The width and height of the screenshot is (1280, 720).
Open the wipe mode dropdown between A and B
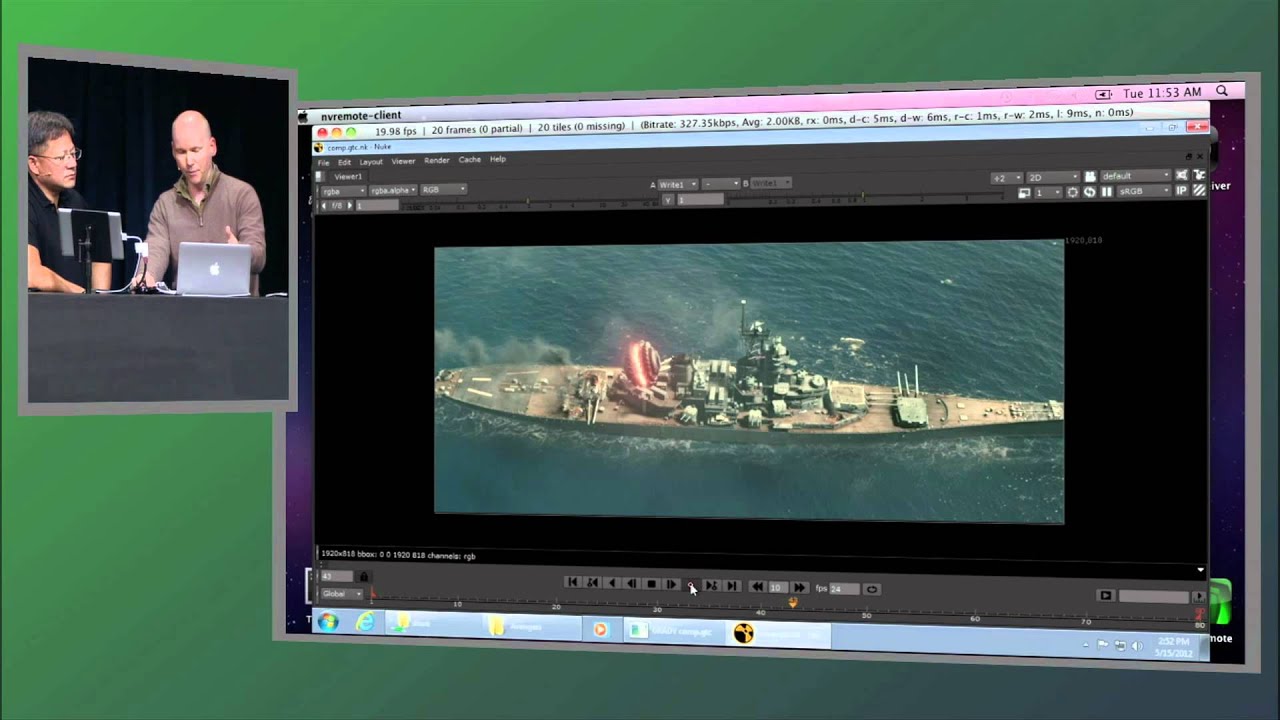coord(720,184)
